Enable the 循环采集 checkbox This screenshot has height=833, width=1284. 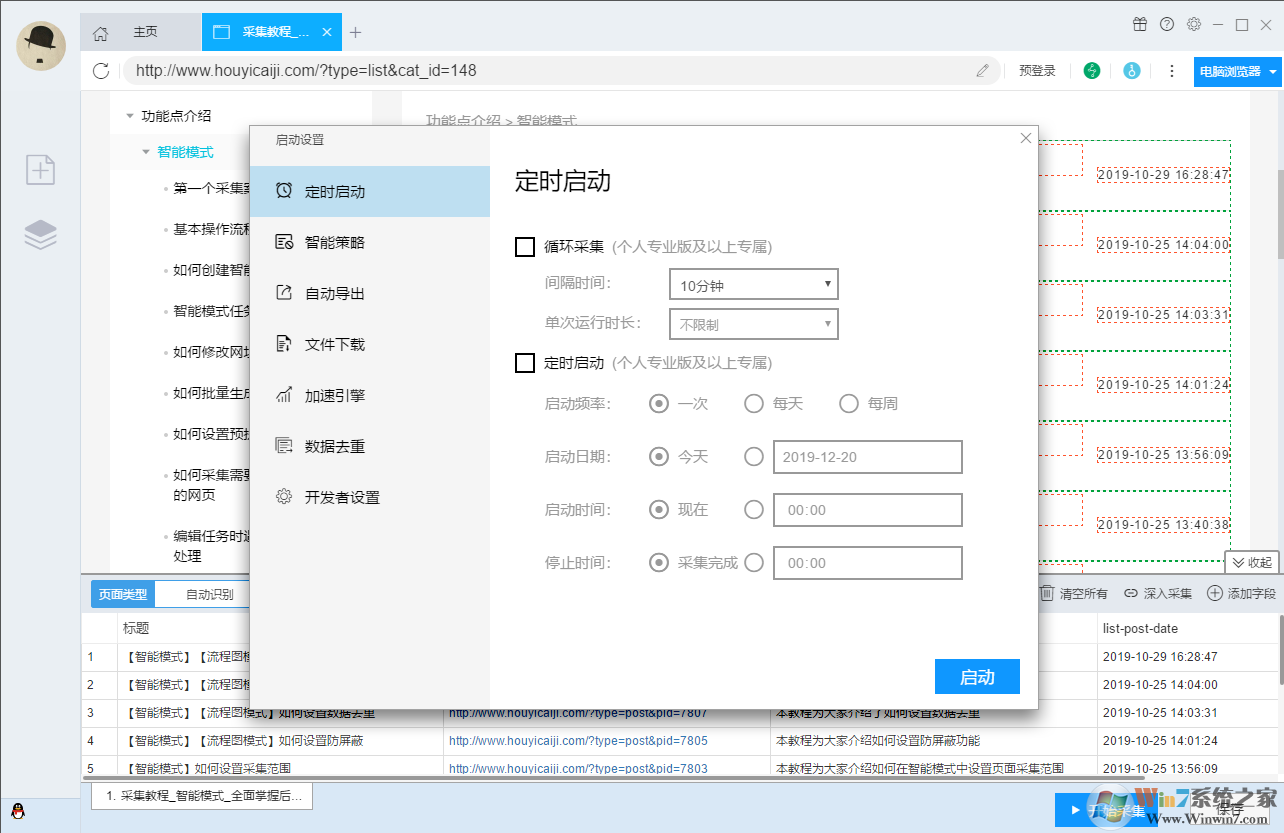pos(525,247)
